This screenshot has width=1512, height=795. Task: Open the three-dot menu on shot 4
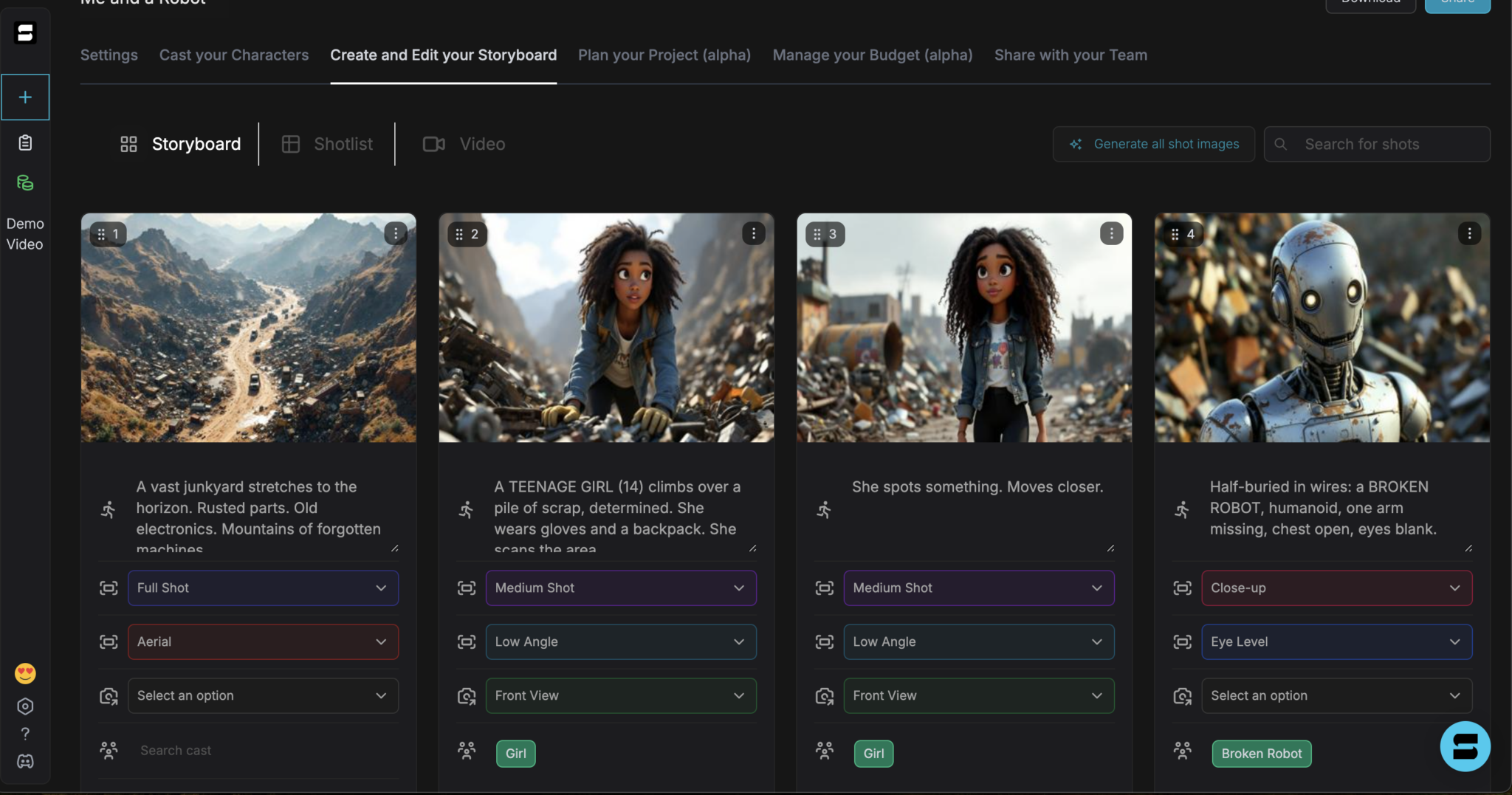tap(1468, 233)
